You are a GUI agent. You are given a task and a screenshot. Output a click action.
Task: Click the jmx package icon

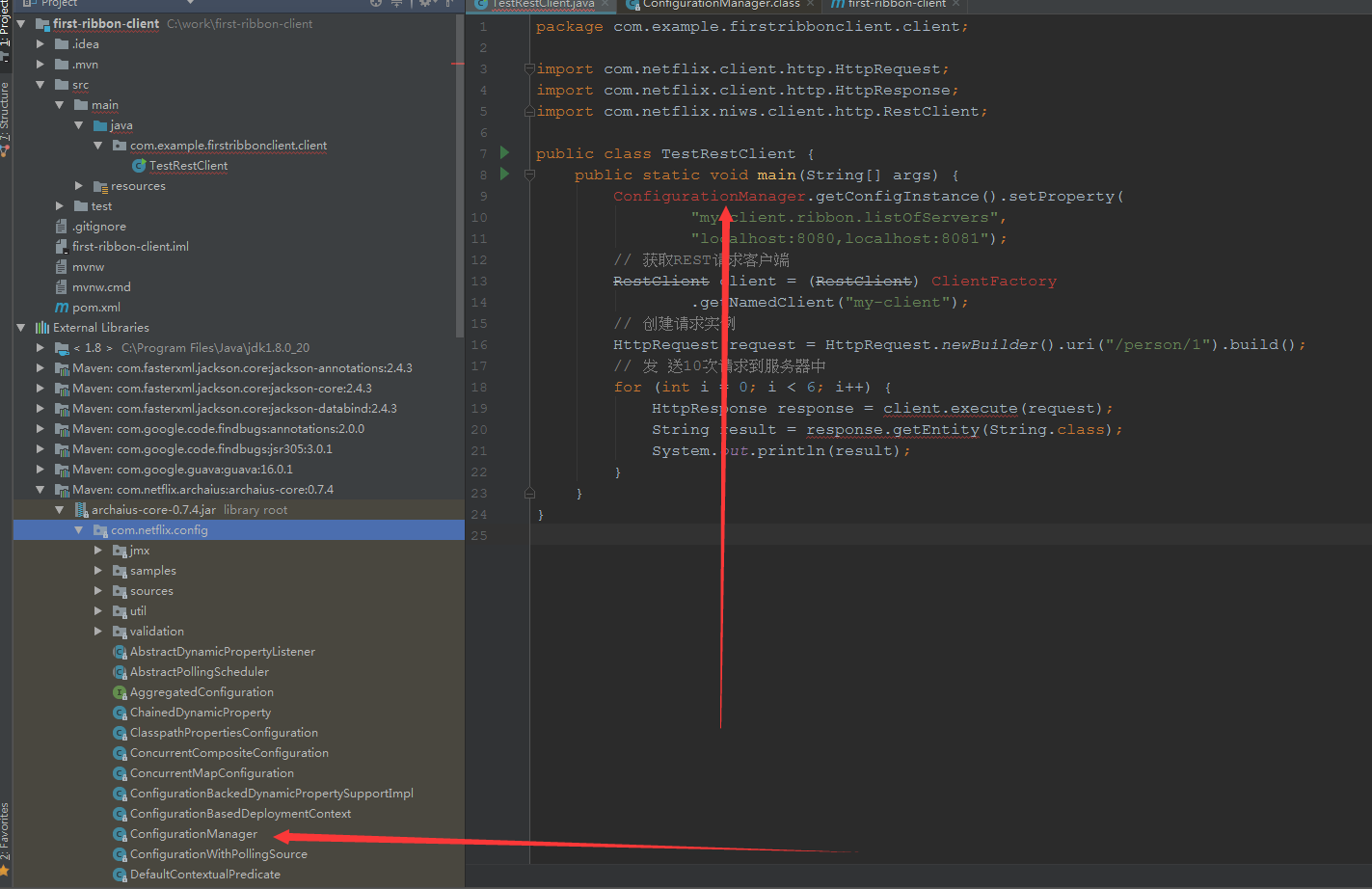(120, 551)
